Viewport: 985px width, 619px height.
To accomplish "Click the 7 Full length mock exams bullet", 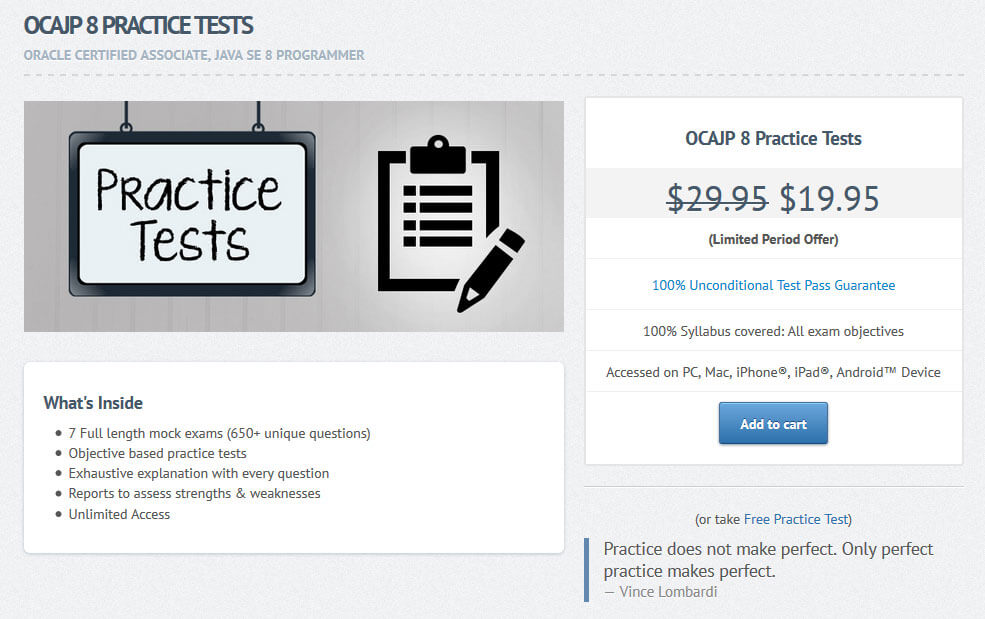I will [219, 434].
